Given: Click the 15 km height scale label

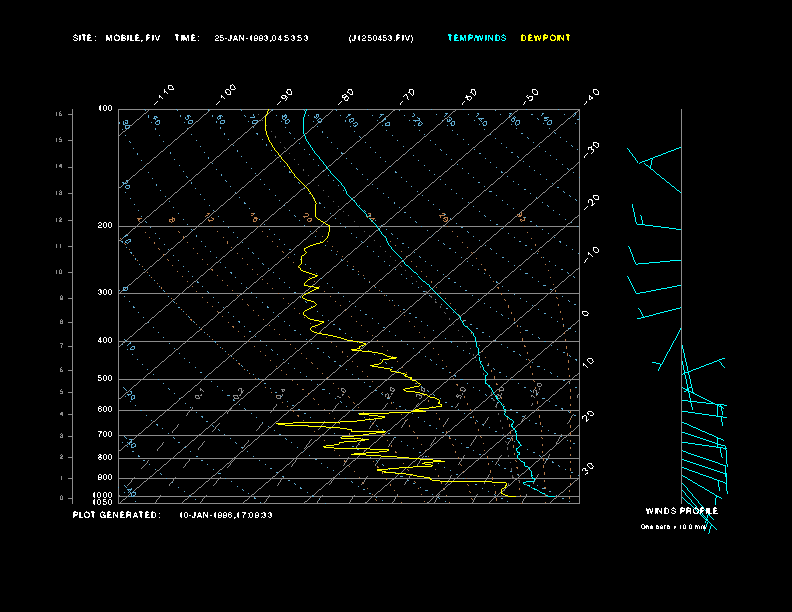Looking at the screenshot, I should pos(59,140).
